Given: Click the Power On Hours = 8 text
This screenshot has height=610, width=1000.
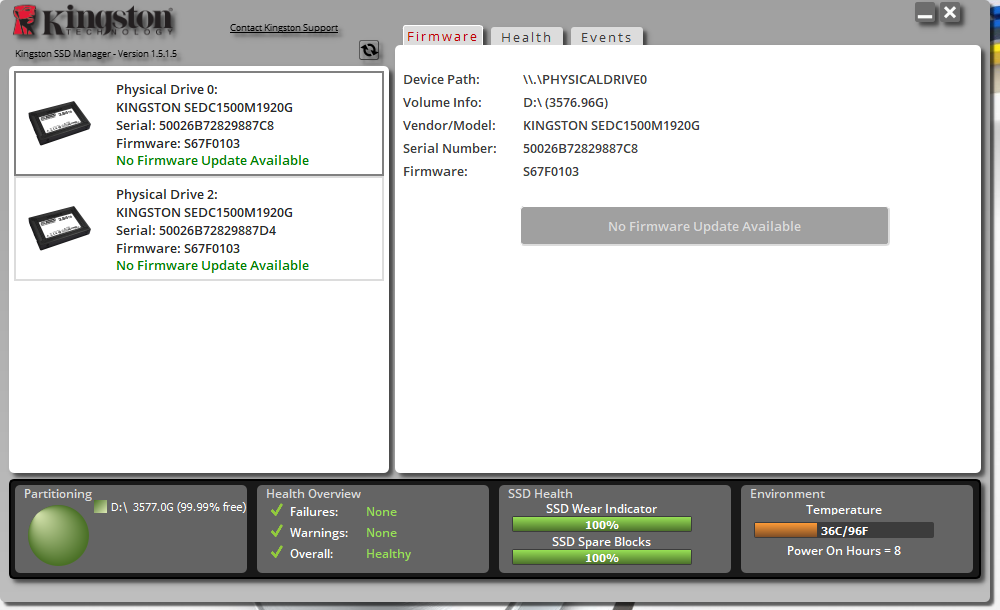Looking at the screenshot, I should 844,551.
